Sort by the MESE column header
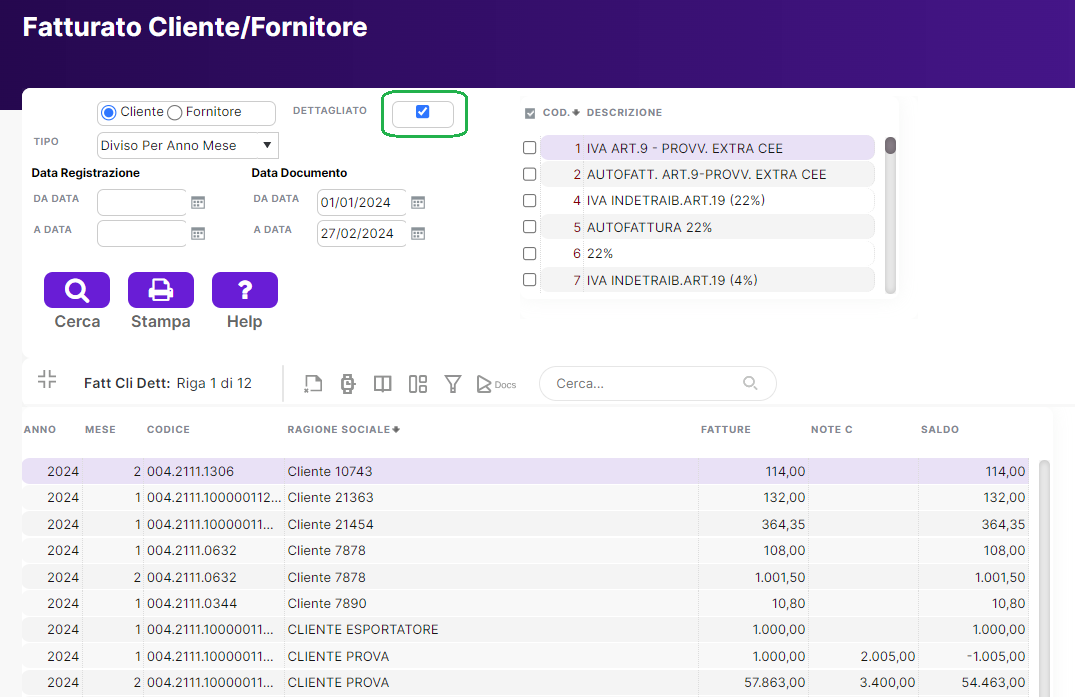 pos(100,430)
